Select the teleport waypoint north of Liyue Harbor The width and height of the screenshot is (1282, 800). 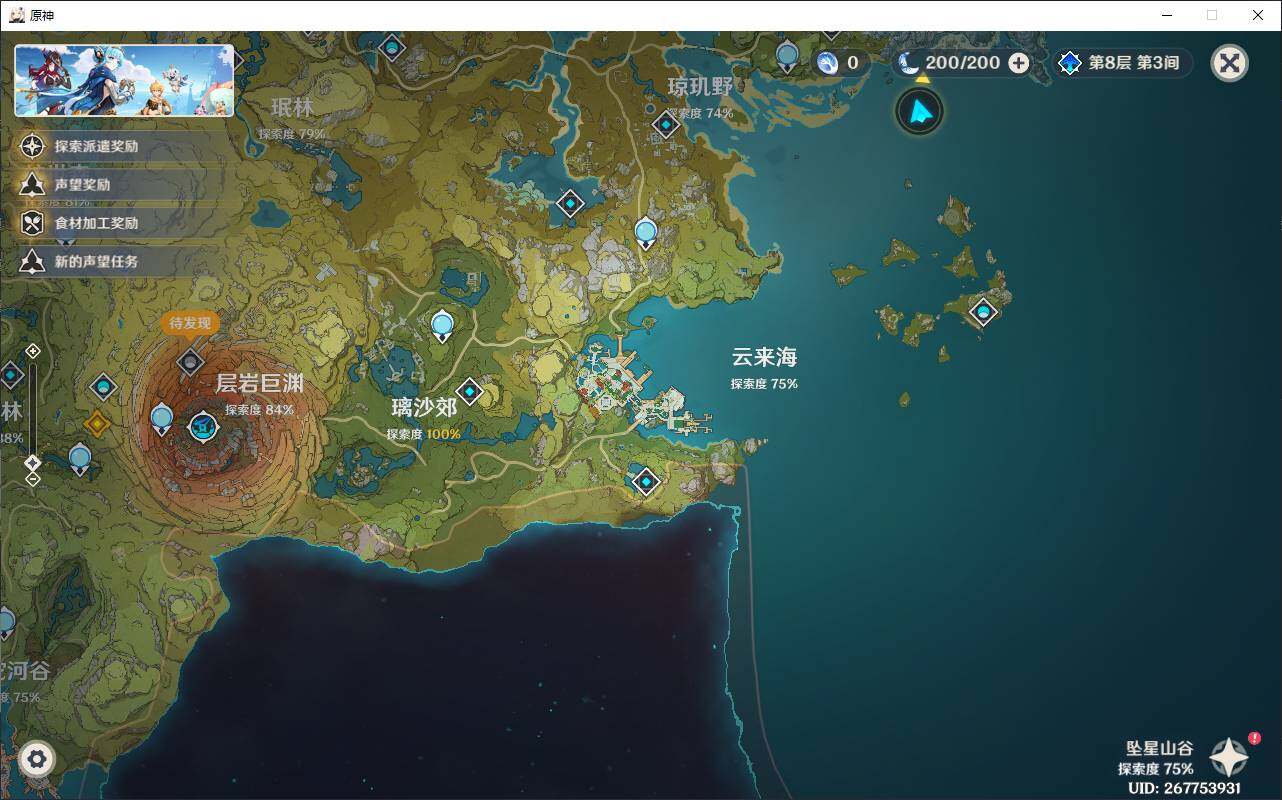[646, 233]
